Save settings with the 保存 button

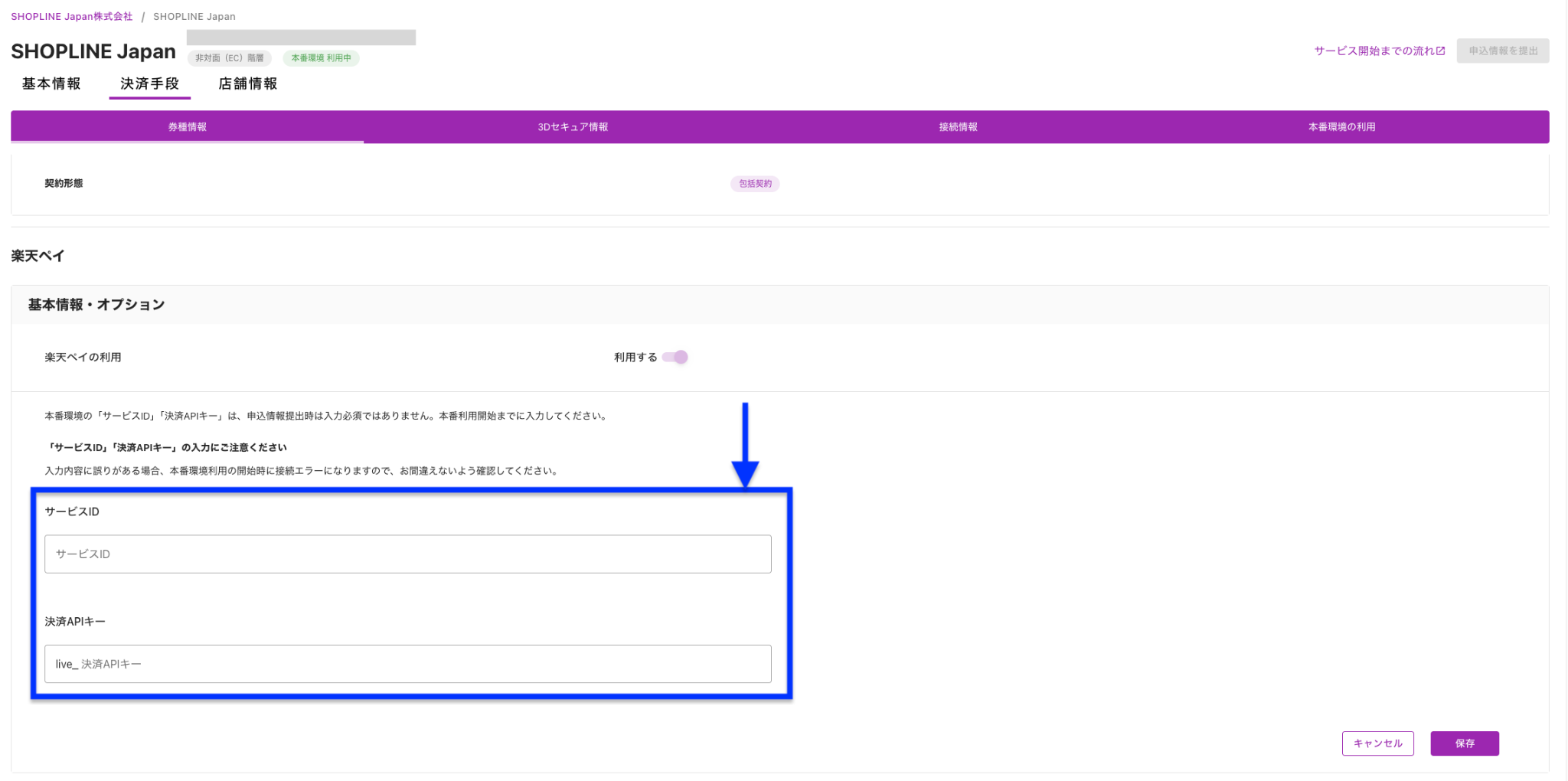point(1465,743)
